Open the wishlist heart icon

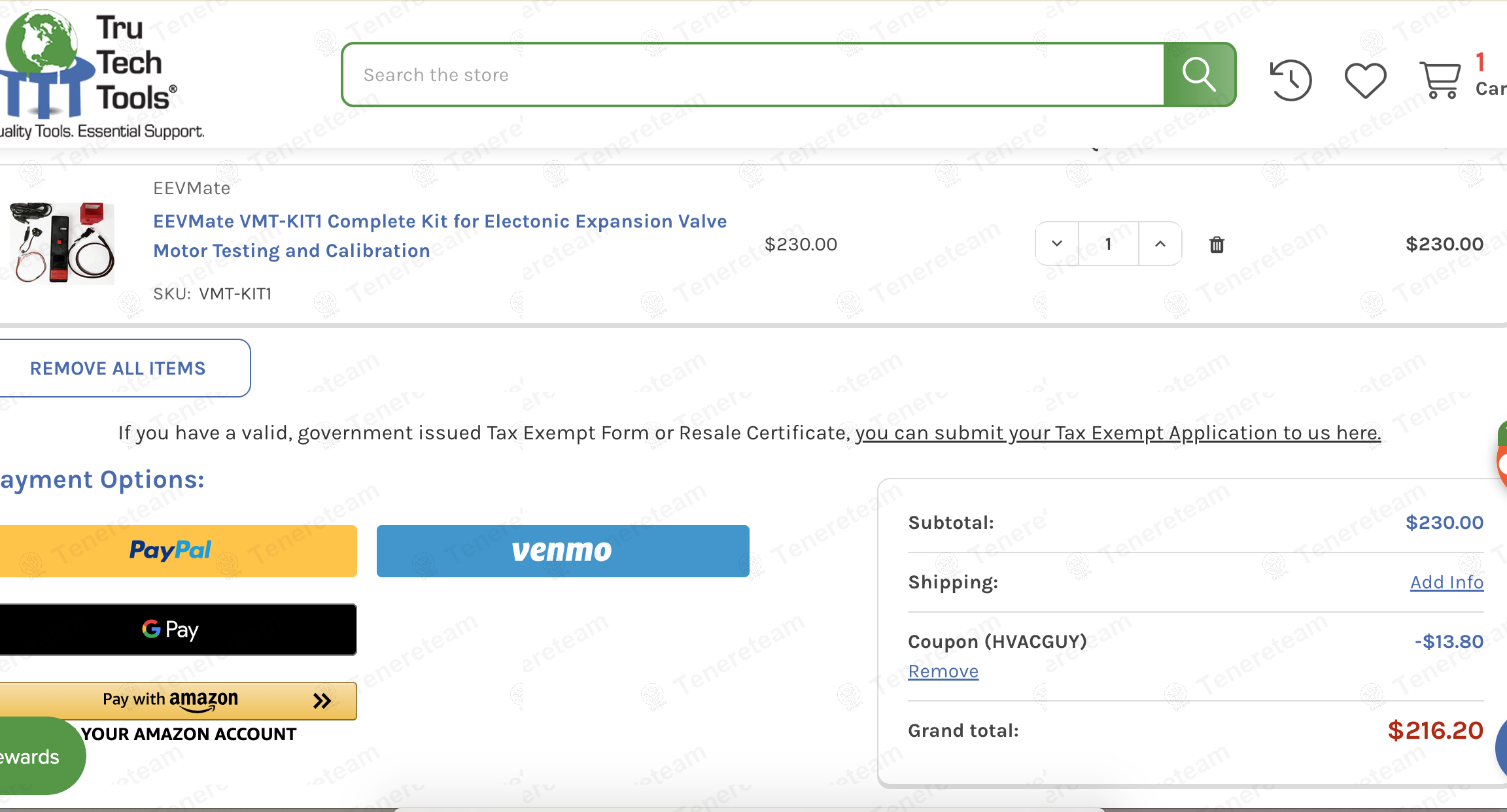tap(1365, 80)
